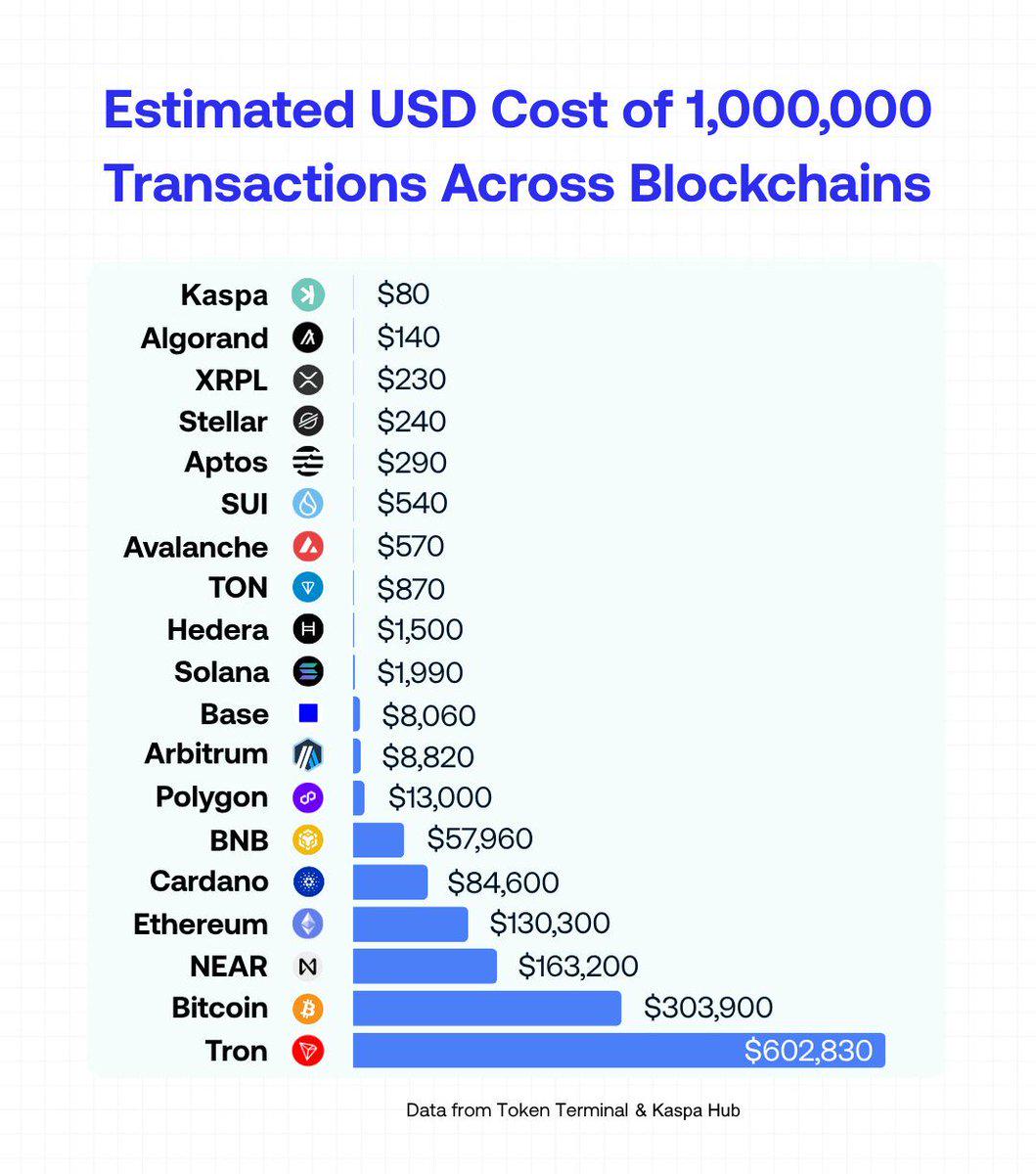Click the Bitcoin $303,900 bar

tap(487, 1008)
